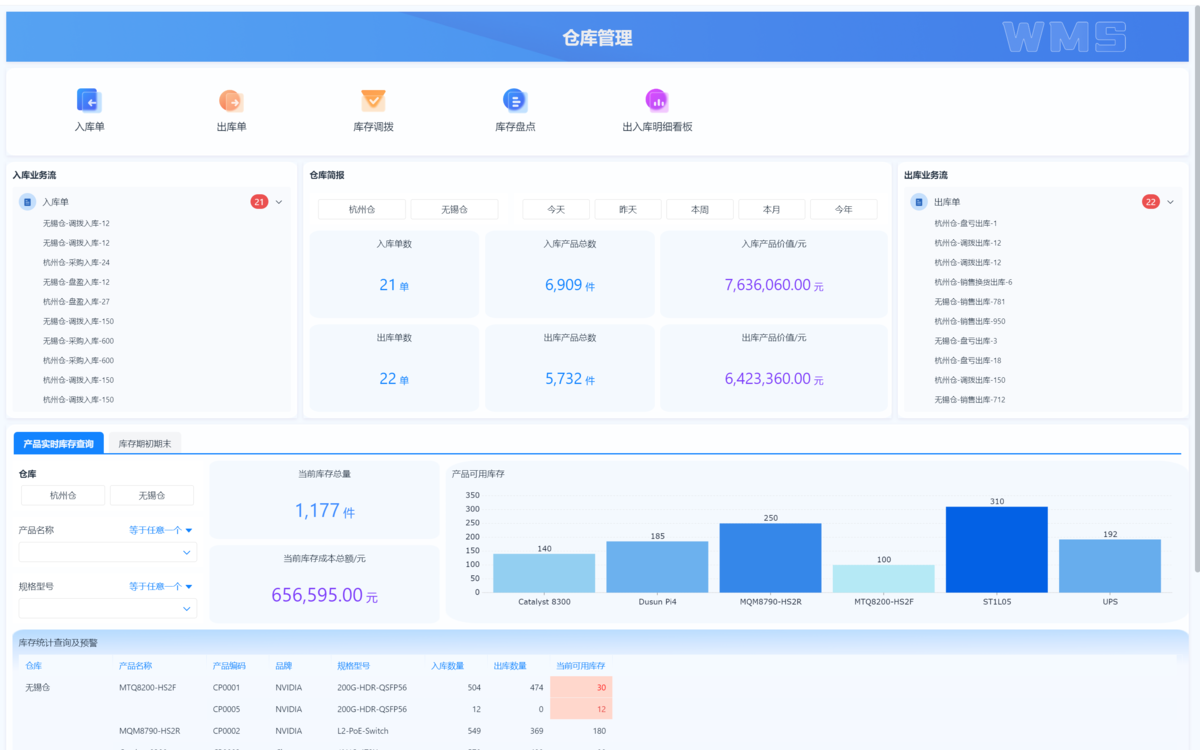Image resolution: width=1200 pixels, height=750 pixels.
Task: Open the 产品名称 value combo box
Action: click(x=108, y=552)
